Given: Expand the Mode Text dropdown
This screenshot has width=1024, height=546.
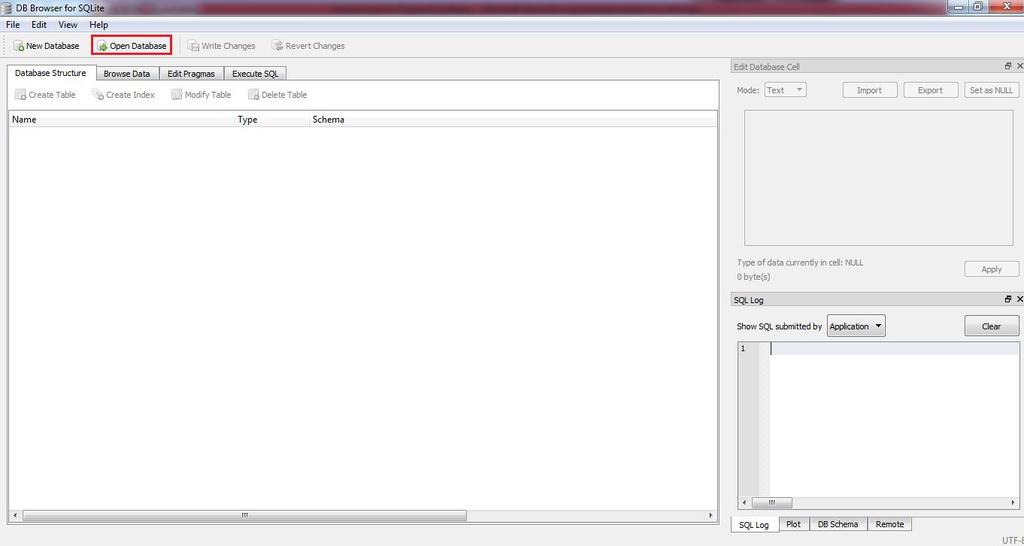Looking at the screenshot, I should 786,90.
